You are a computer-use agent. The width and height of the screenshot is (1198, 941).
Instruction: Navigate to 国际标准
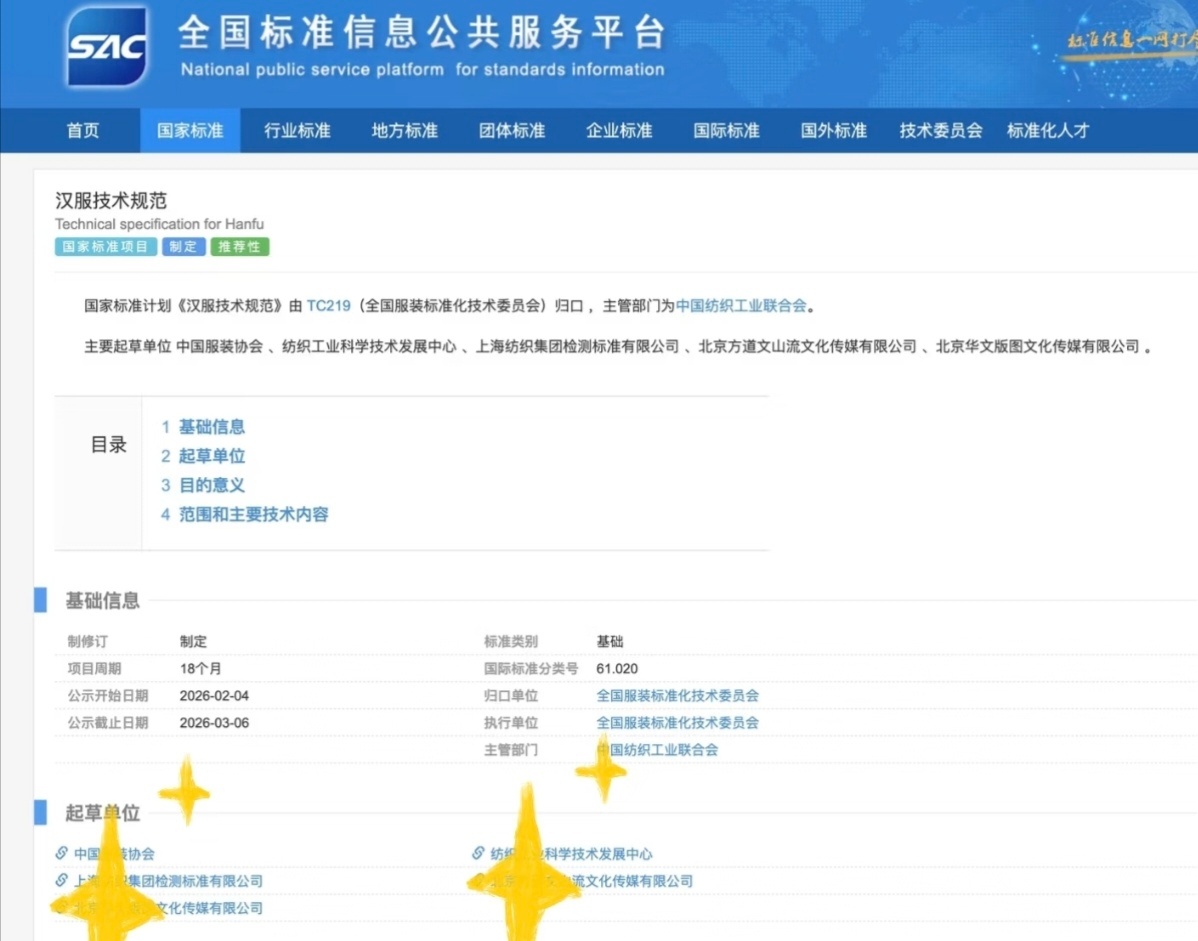[x=727, y=131]
